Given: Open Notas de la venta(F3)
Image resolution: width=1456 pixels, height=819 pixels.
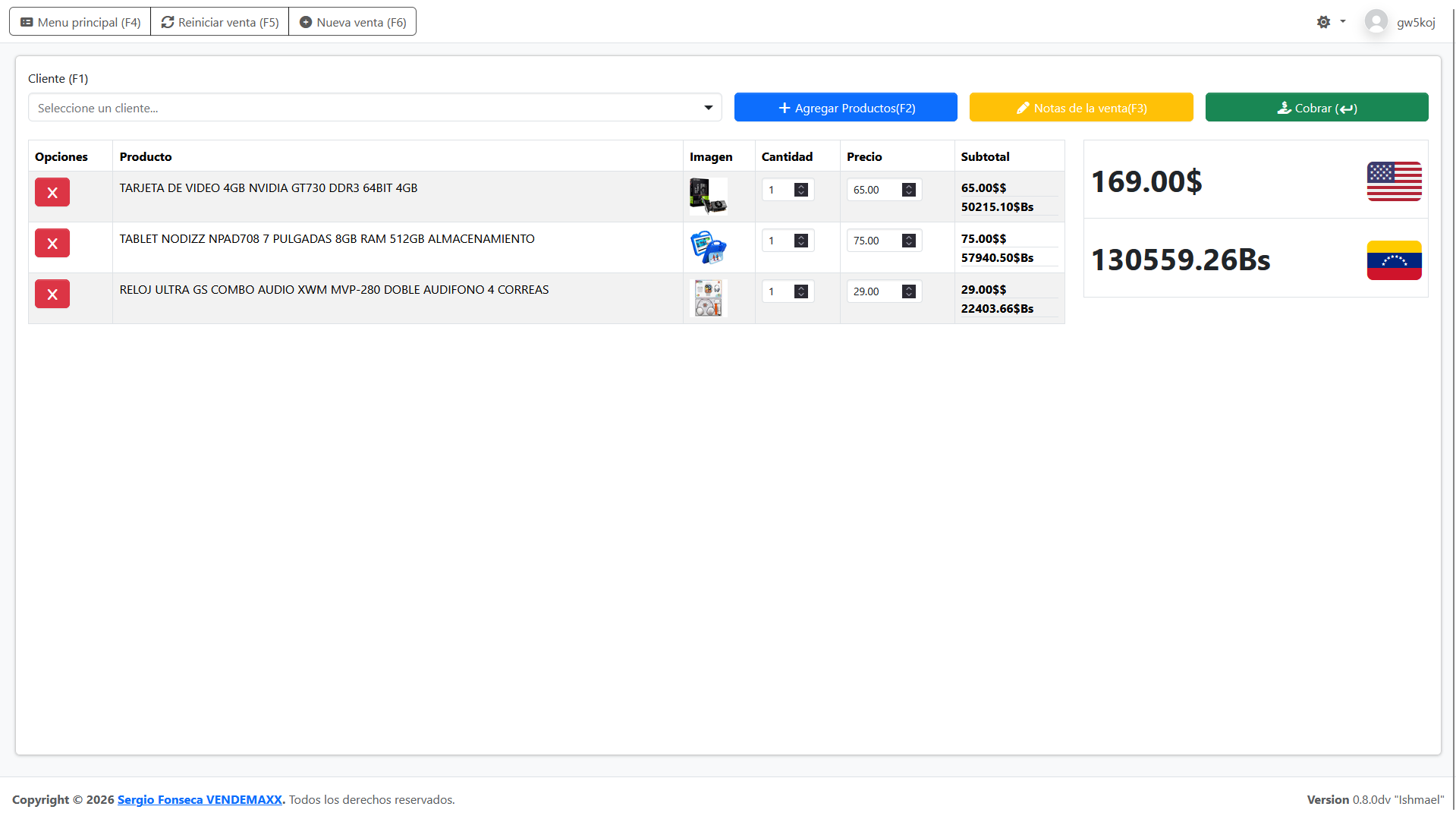Looking at the screenshot, I should coord(1081,108).
